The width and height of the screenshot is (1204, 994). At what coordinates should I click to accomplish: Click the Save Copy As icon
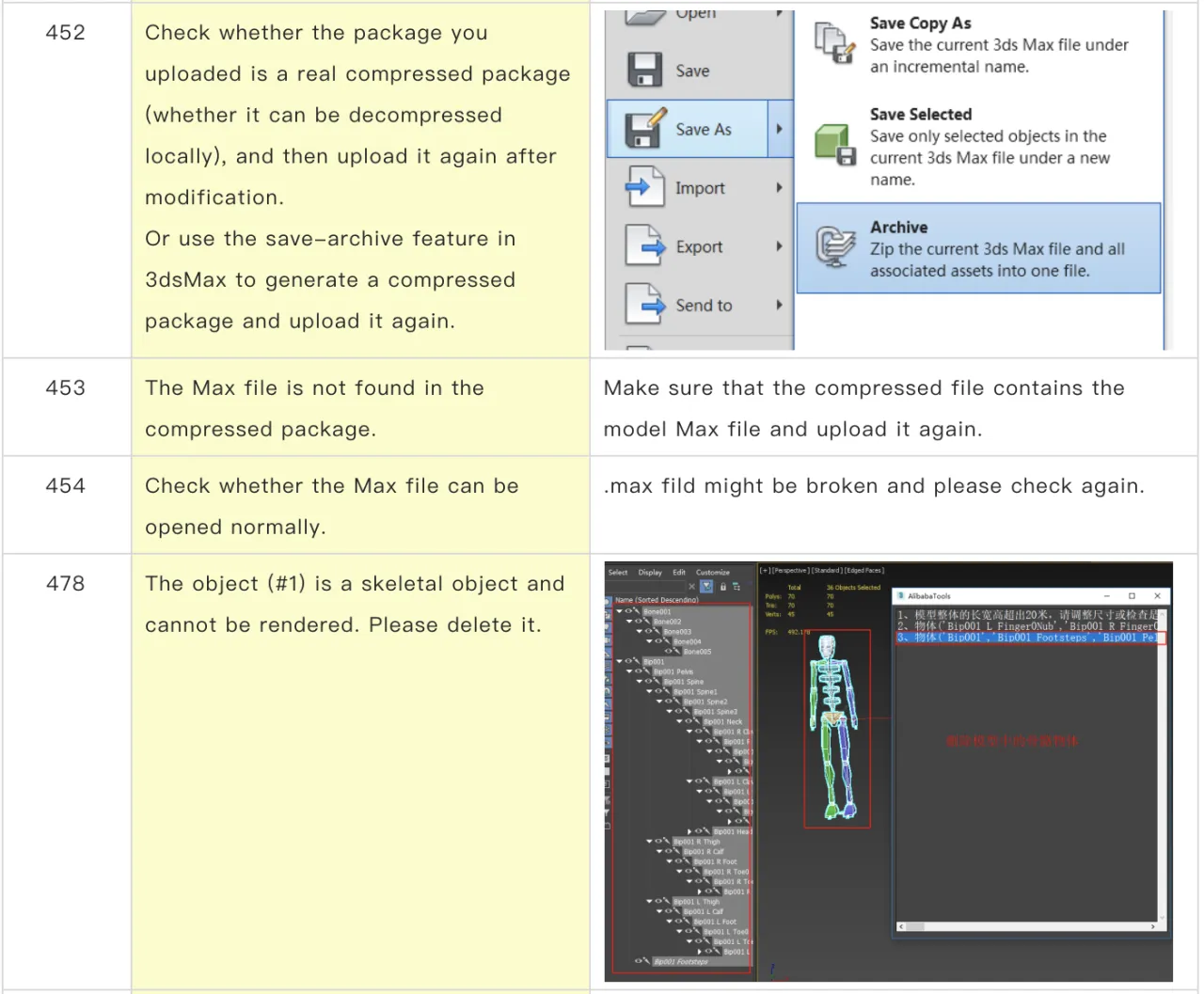pyautogui.click(x=833, y=44)
